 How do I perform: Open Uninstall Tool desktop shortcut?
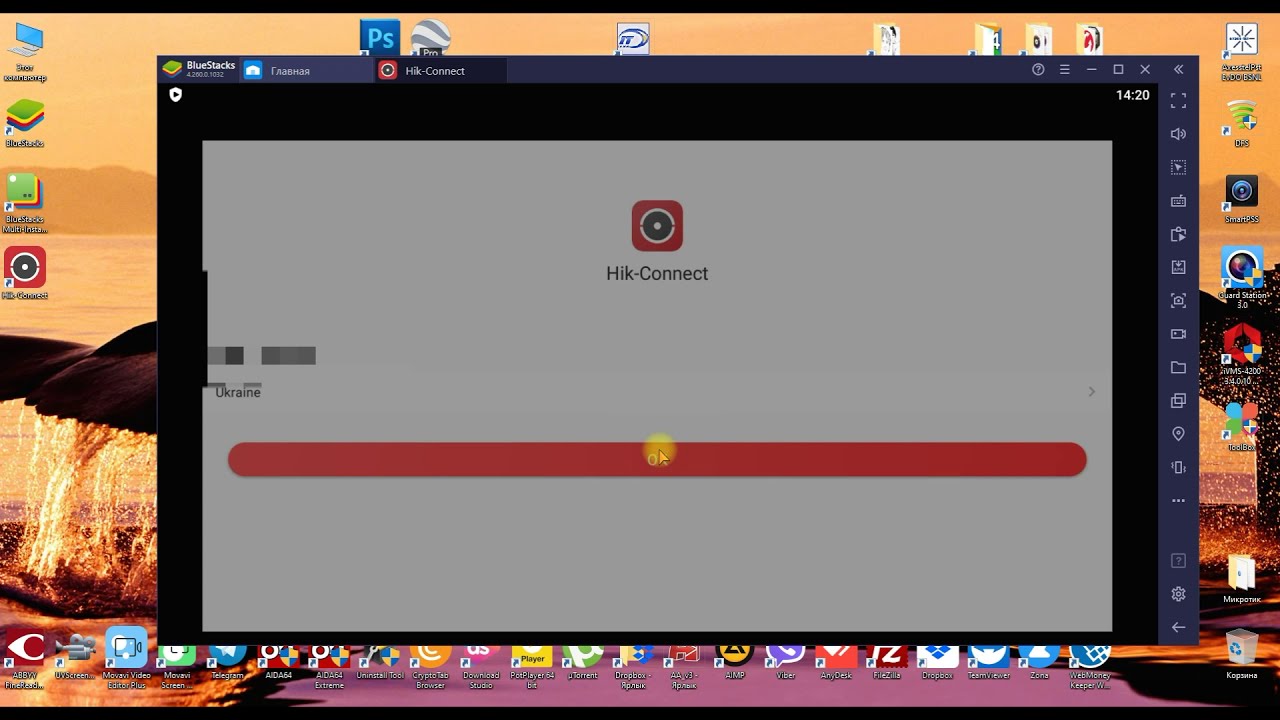point(380,661)
